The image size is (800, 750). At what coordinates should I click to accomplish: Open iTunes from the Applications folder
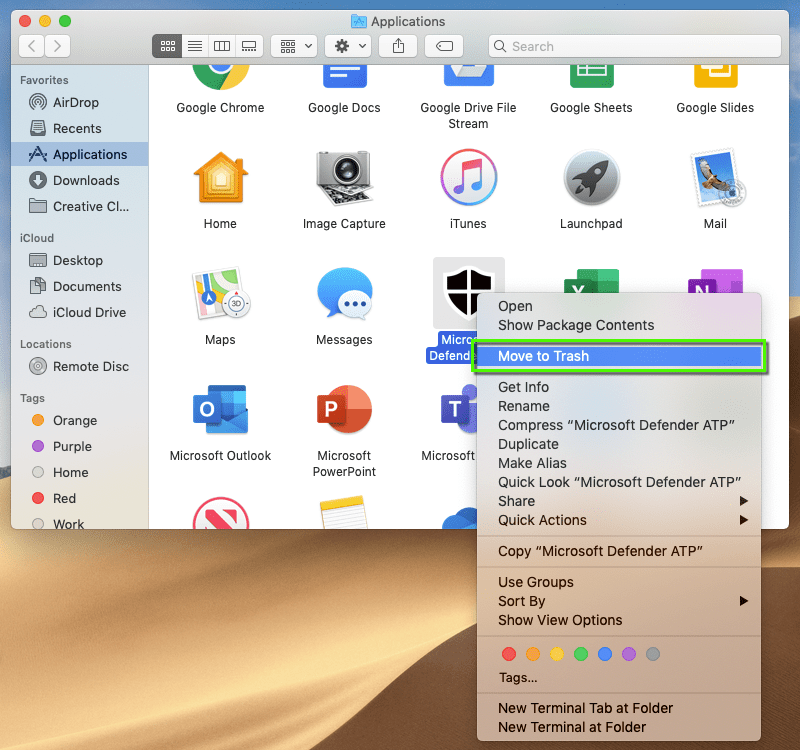click(468, 177)
